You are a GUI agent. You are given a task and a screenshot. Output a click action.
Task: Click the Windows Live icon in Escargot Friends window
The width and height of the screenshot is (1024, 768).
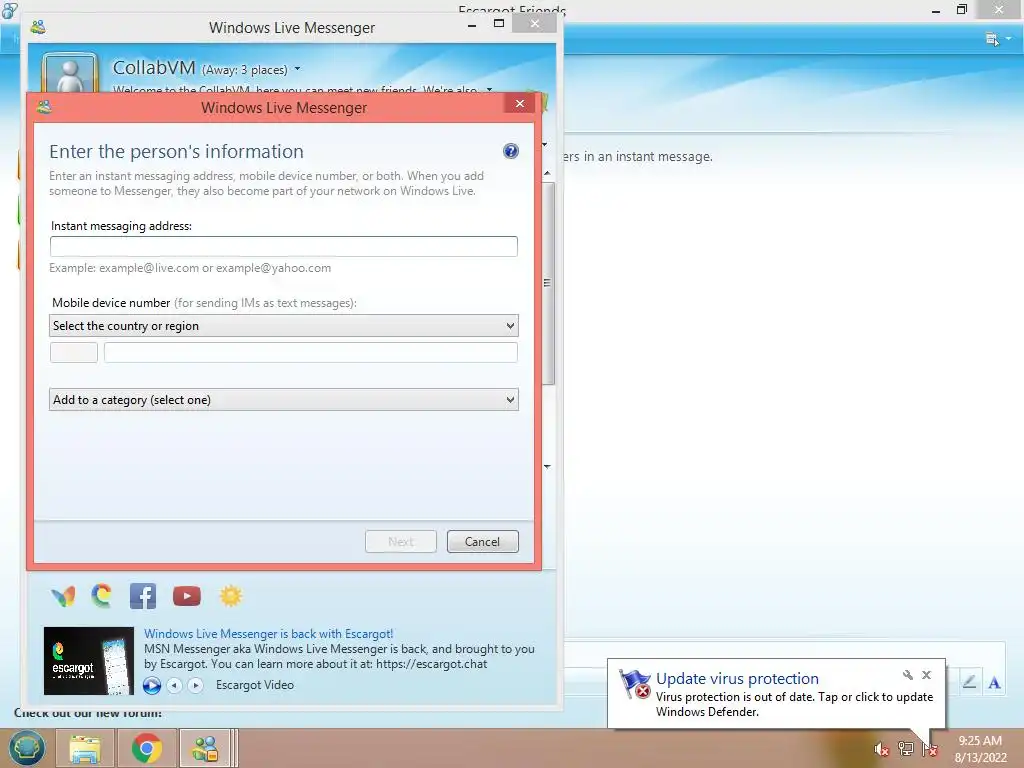(9, 10)
